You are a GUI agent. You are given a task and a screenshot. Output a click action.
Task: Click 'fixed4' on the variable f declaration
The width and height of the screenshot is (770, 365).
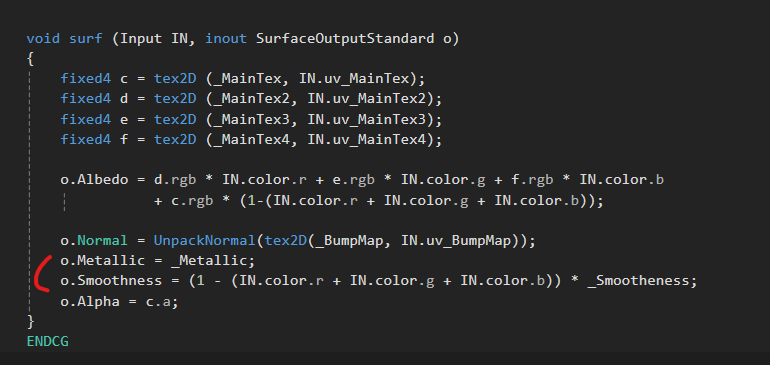click(85, 140)
